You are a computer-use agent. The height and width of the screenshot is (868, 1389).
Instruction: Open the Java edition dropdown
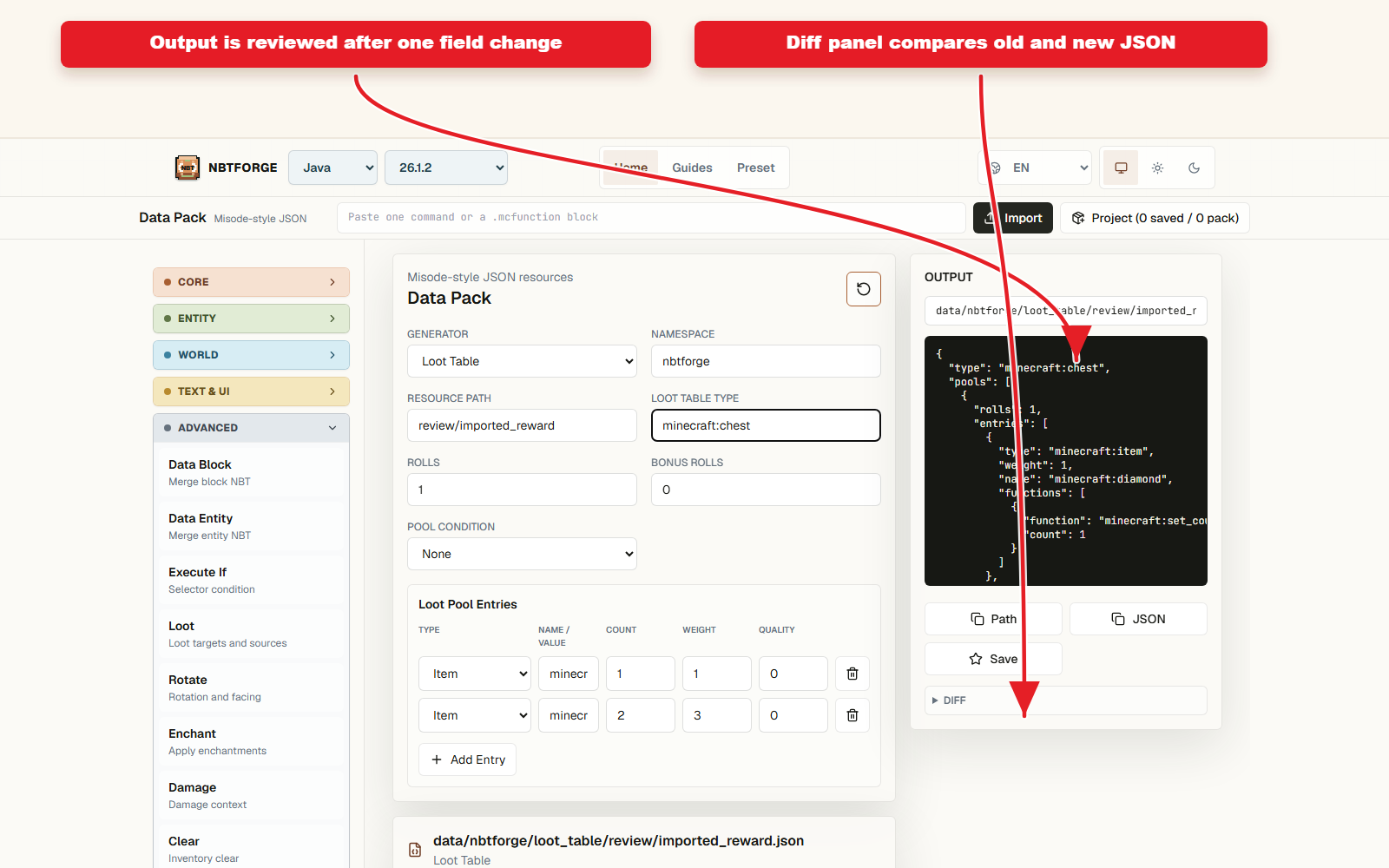(x=333, y=168)
